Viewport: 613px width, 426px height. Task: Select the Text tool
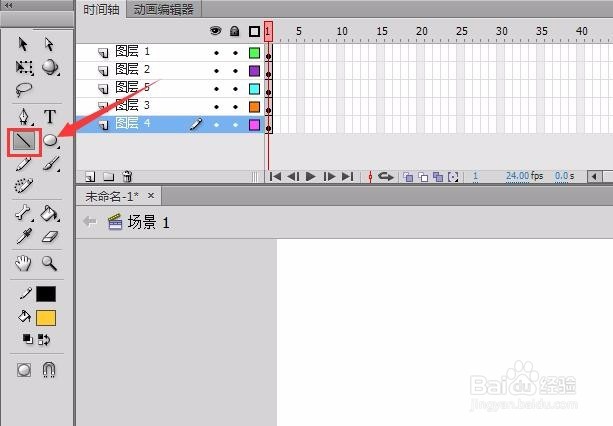coord(50,116)
